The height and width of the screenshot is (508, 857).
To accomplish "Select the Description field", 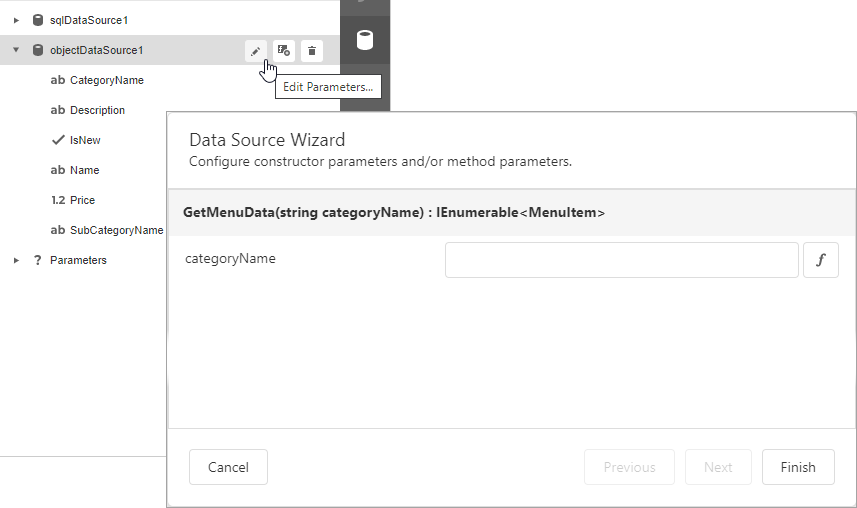I will pos(97,110).
